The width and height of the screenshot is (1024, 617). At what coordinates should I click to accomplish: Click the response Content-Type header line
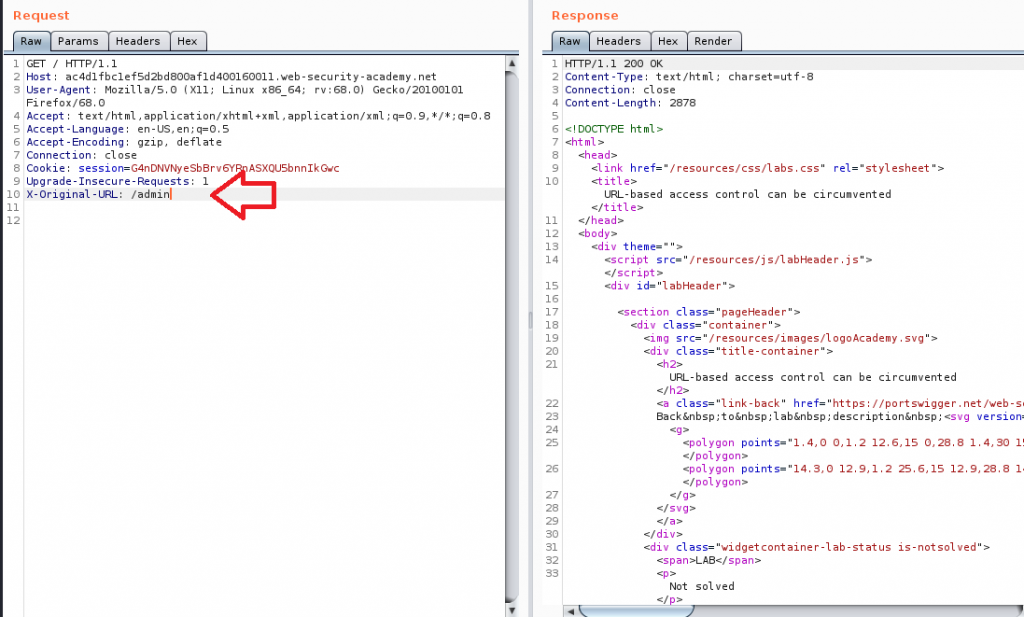tap(689, 77)
